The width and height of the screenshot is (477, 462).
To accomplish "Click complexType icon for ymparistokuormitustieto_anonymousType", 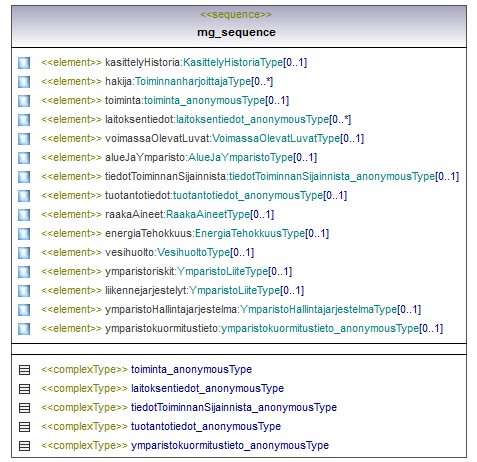I will tap(24, 446).
